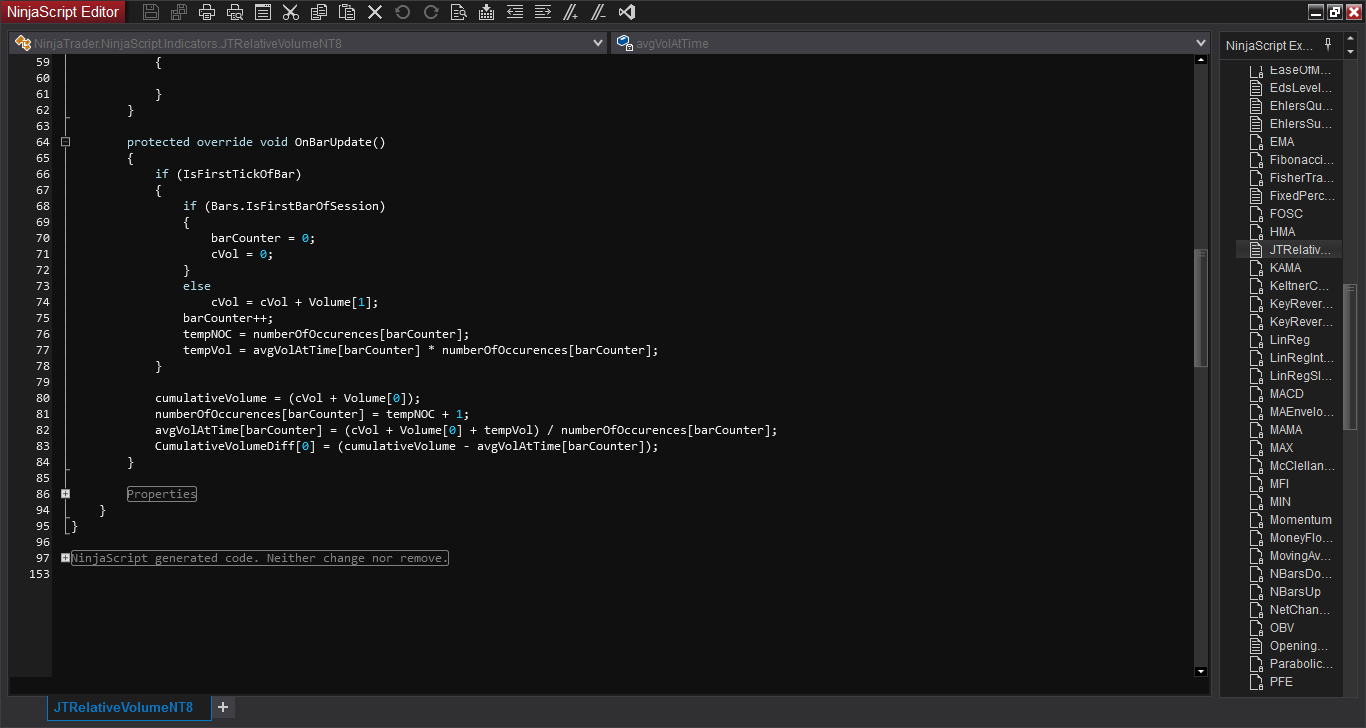Select HMA indicator in explorer
The image size is (1366, 728).
tap(1282, 232)
